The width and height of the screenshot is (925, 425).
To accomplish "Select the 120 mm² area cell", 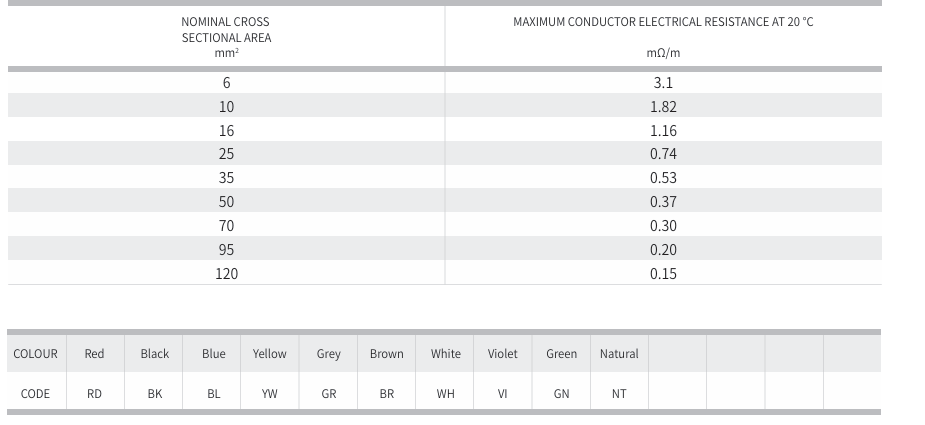I will (x=226, y=273).
